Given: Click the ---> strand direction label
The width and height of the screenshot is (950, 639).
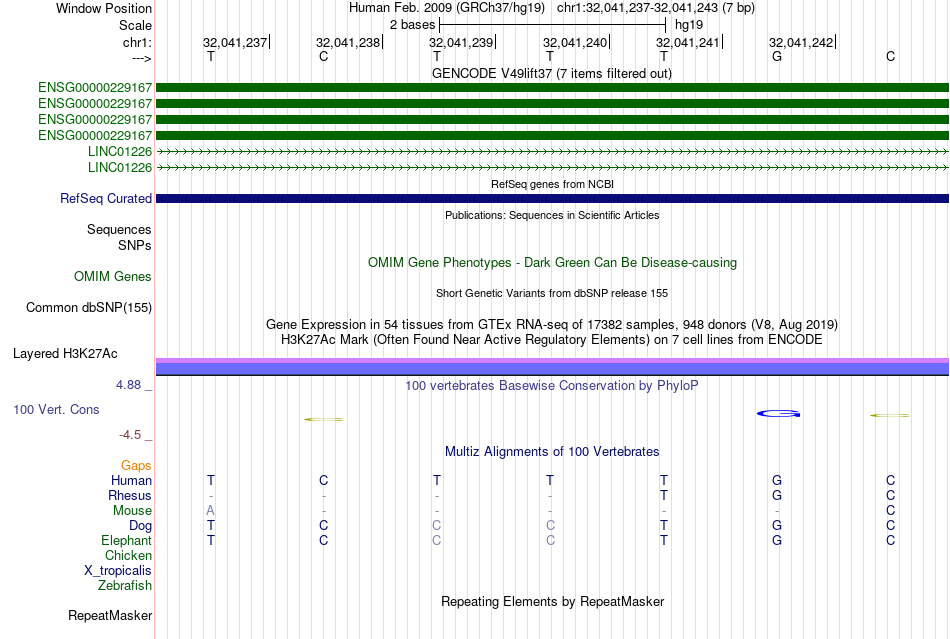Looking at the screenshot, I should 141,58.
